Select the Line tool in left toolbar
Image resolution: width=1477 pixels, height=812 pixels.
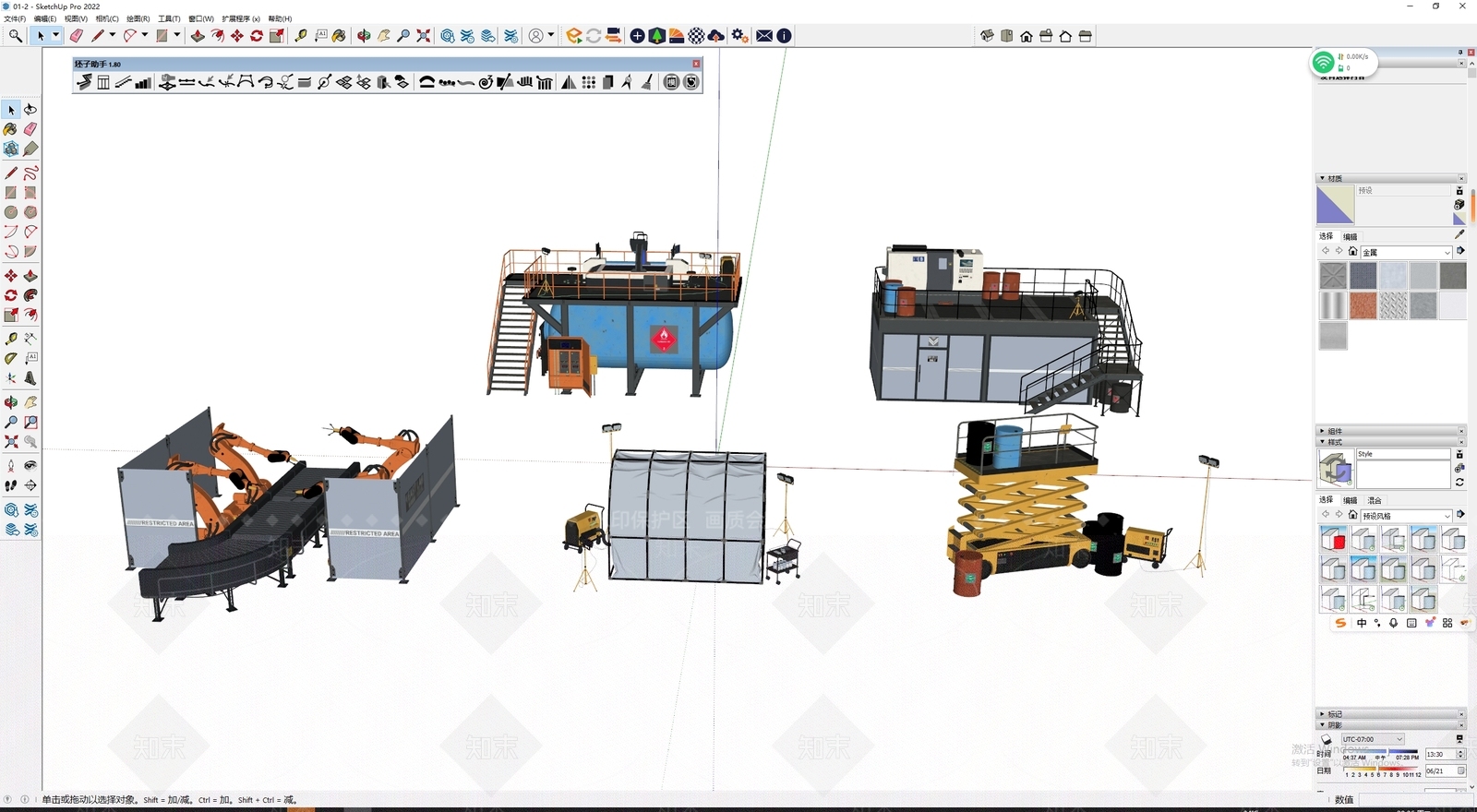point(11,173)
